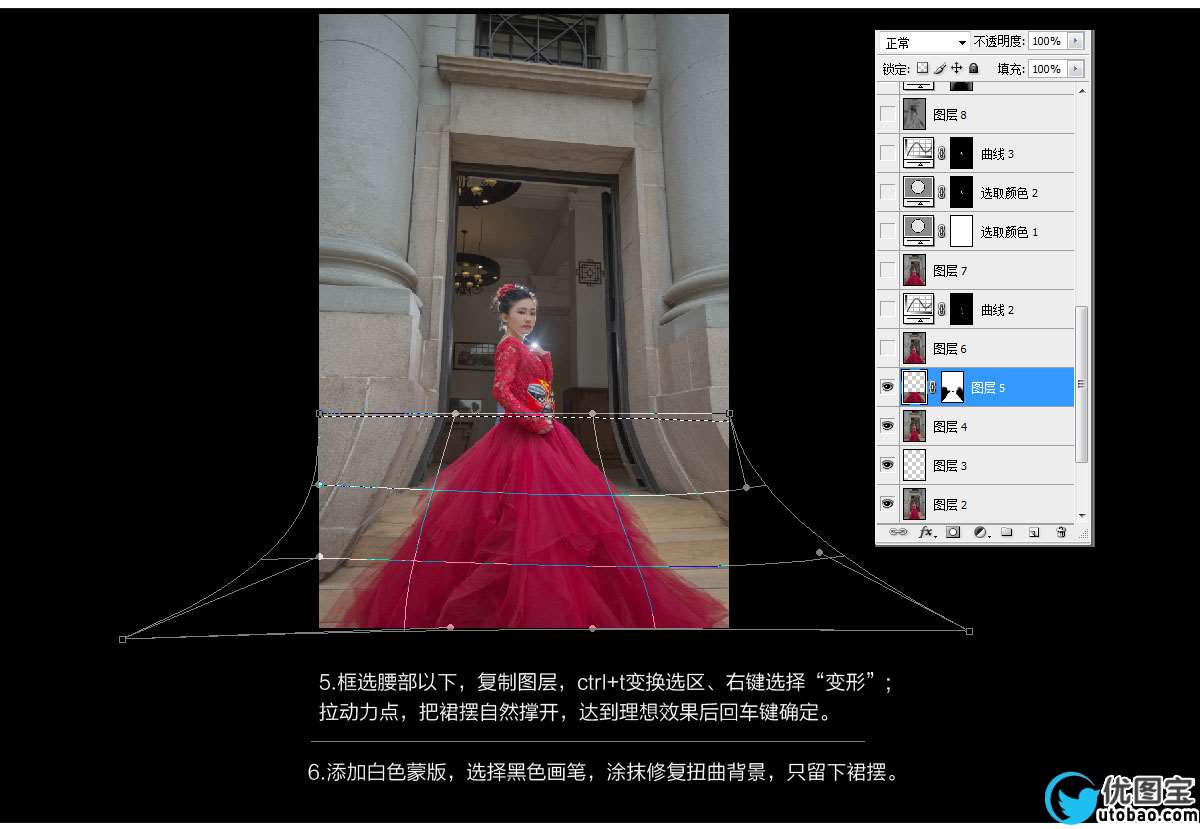Hide layer 图层 5 via eye icon

[888, 387]
